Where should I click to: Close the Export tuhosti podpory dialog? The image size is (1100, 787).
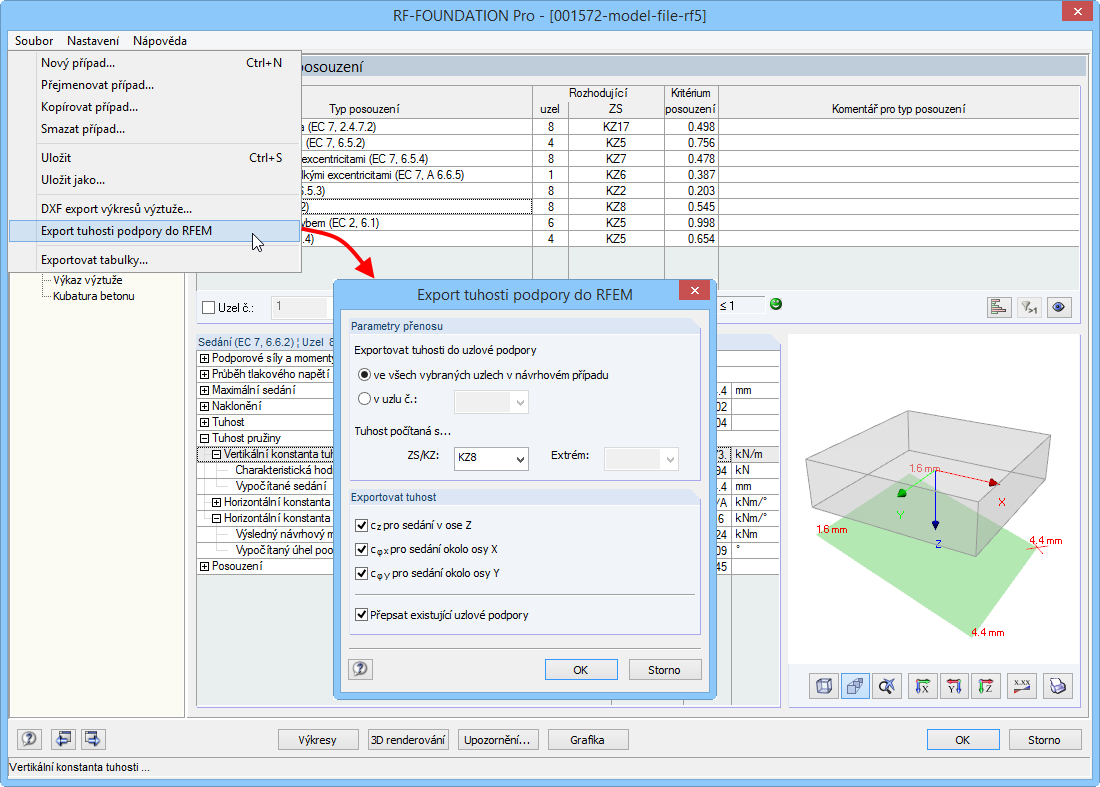(x=695, y=290)
